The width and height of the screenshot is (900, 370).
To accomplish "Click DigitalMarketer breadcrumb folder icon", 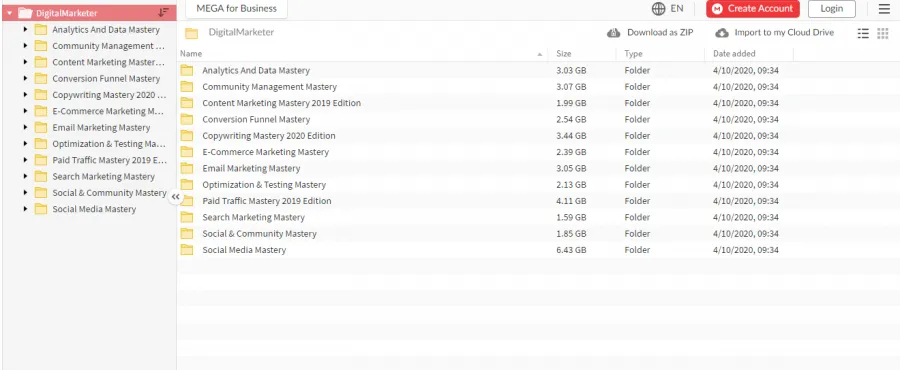I will pos(192,33).
